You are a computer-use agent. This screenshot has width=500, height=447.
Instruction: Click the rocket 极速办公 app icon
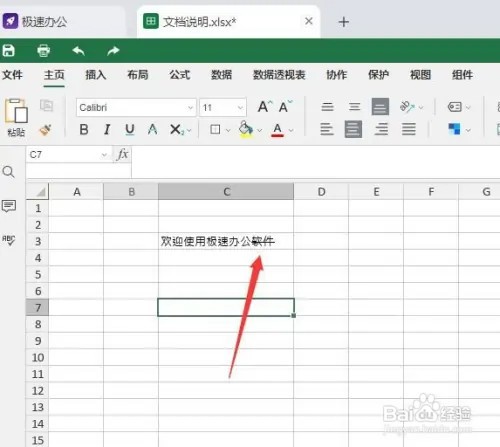pos(10,22)
